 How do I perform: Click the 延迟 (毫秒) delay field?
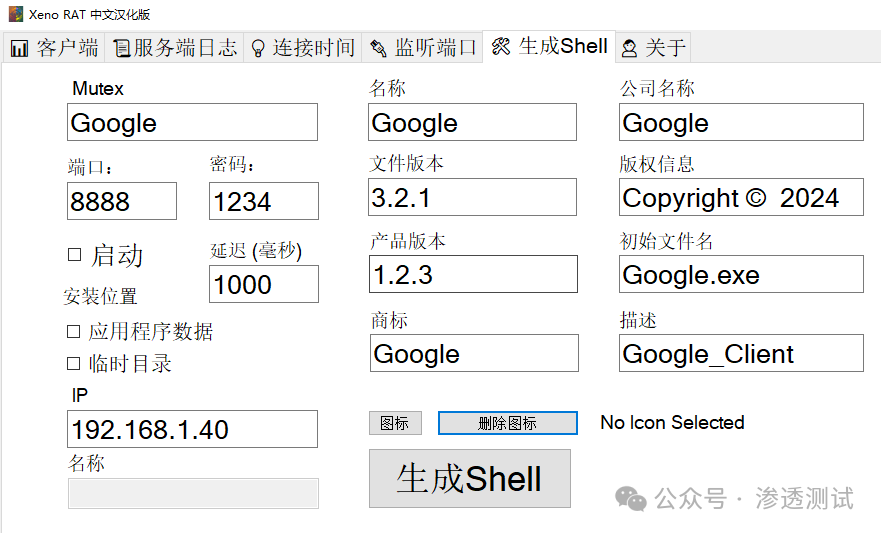pos(263,284)
